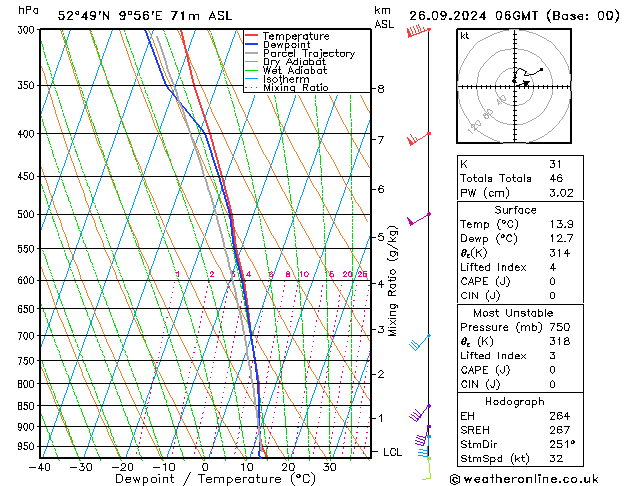Click the wind barb at 300 hPa
The width and height of the screenshot is (629, 486).
(x=418, y=31)
